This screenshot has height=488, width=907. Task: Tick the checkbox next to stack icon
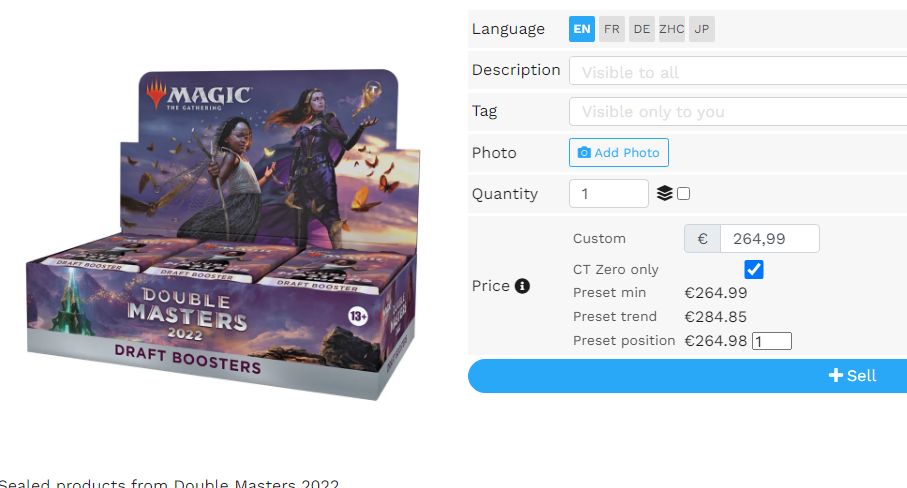tap(683, 194)
